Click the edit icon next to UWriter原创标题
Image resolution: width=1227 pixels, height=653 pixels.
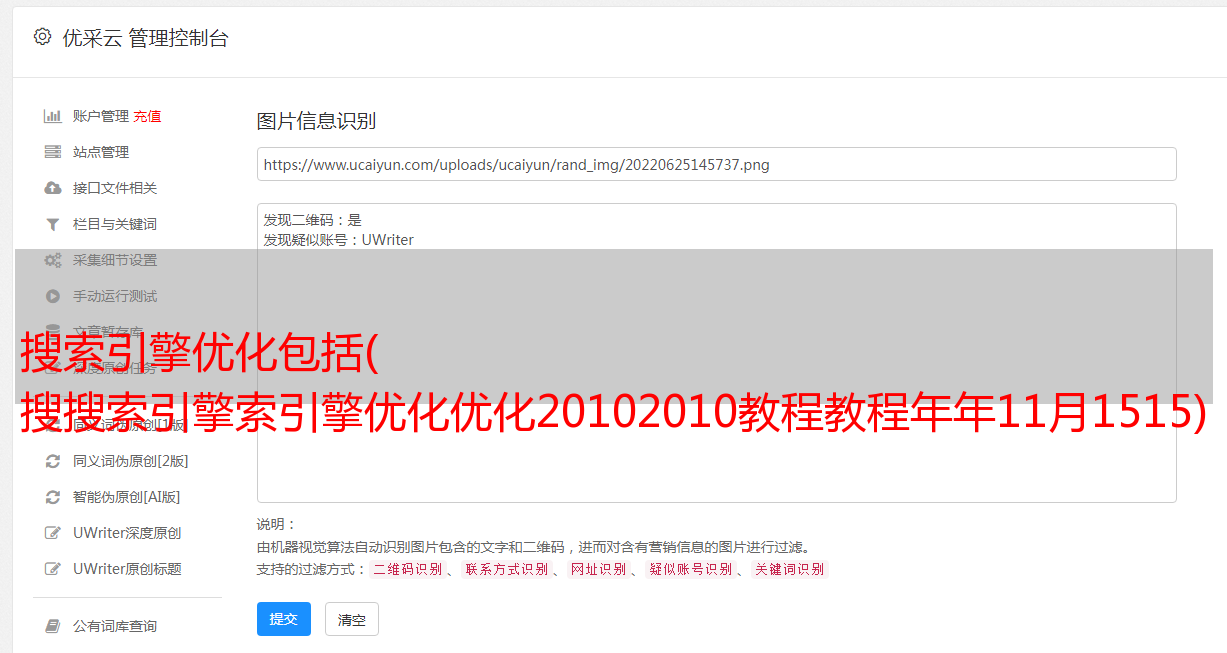[53, 569]
